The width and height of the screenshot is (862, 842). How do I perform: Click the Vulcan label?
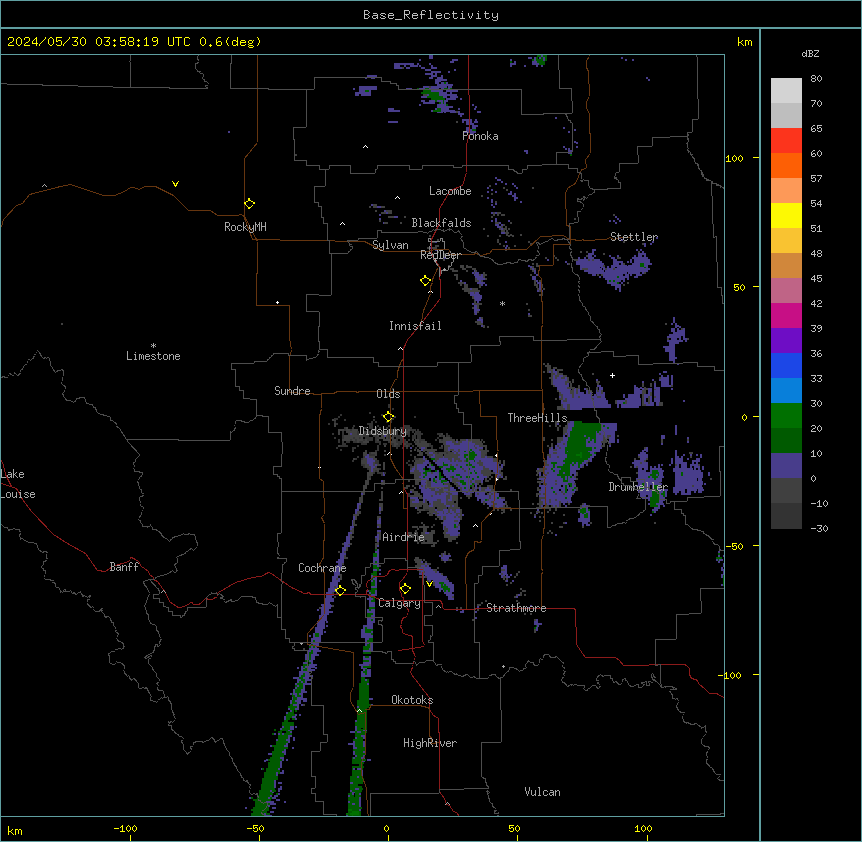click(x=542, y=792)
